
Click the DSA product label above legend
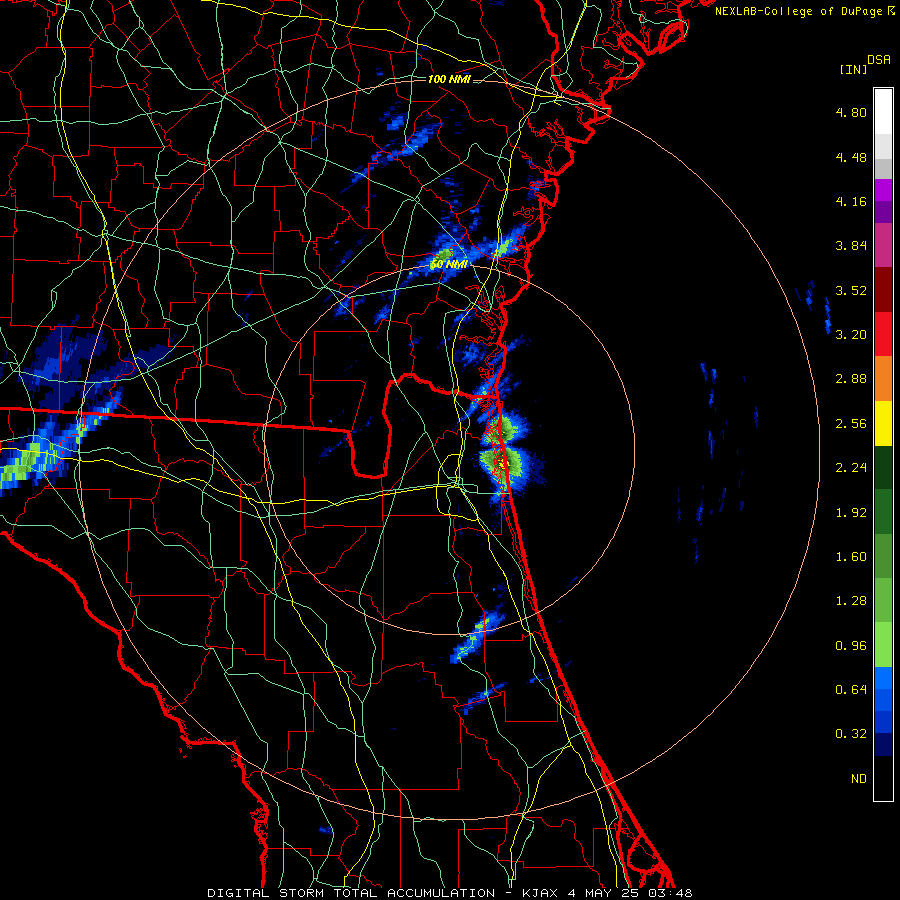click(879, 60)
